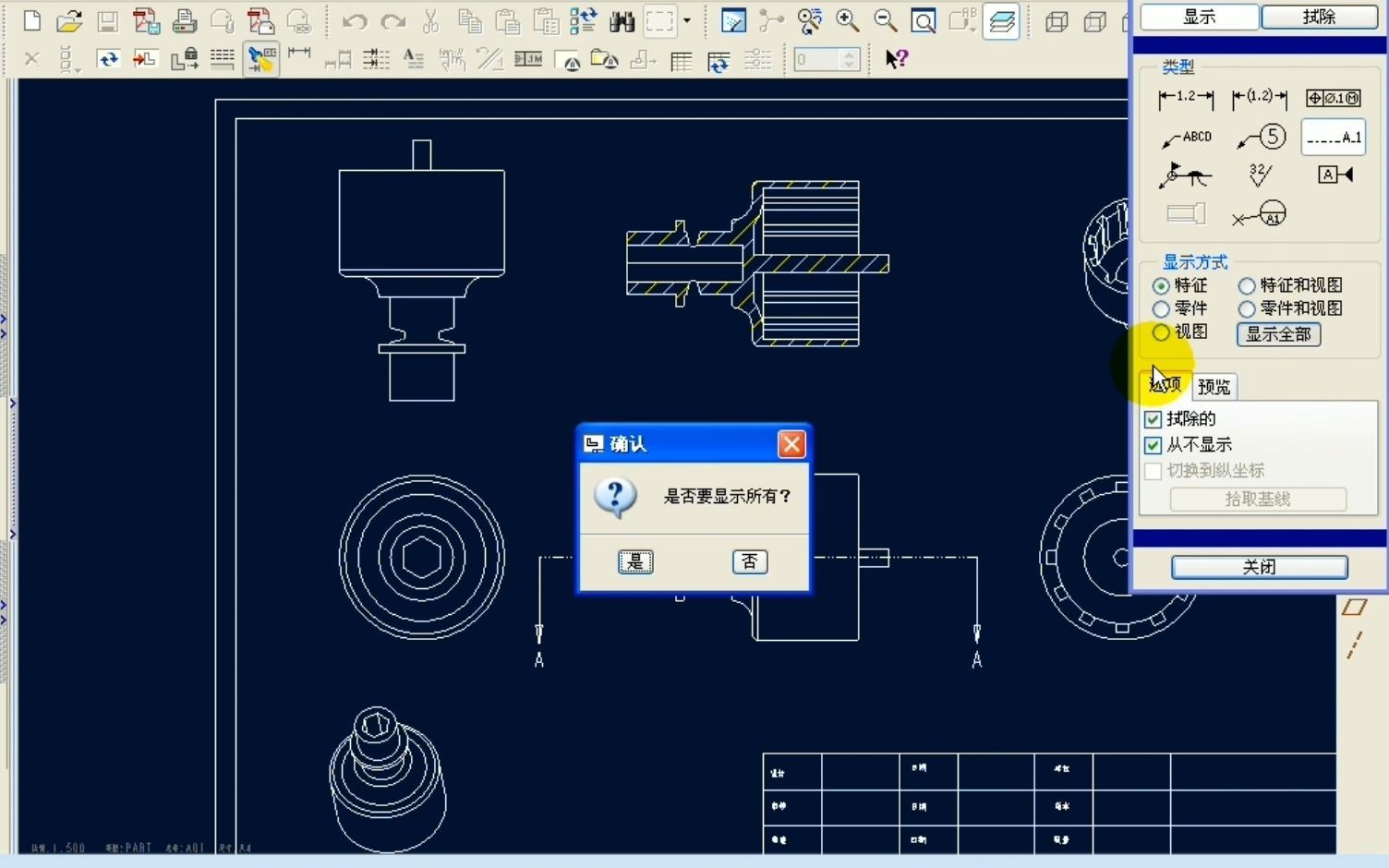Click the 3D isometric part view
1389x868 pixels.
[x=388, y=780]
